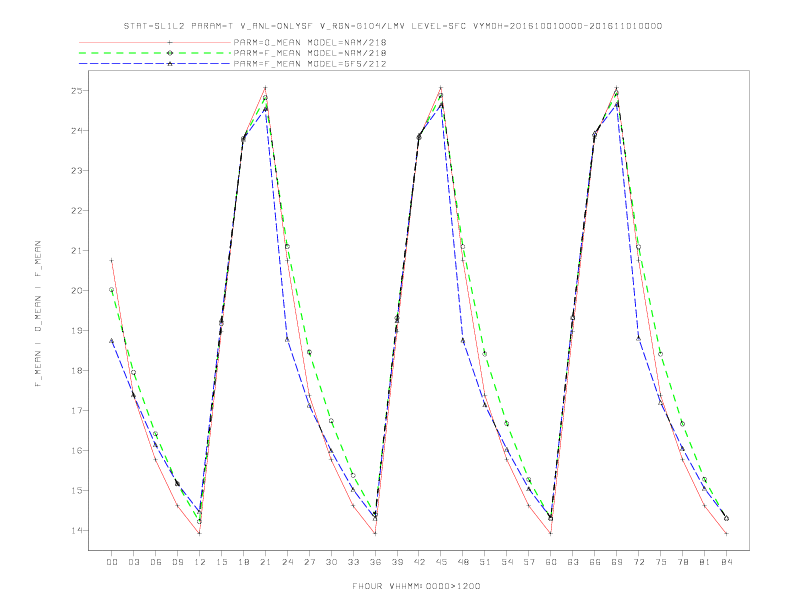Click x-axis forecast hour label 45
Image resolution: width=792 pixels, height=612 pixels.
tap(441, 562)
